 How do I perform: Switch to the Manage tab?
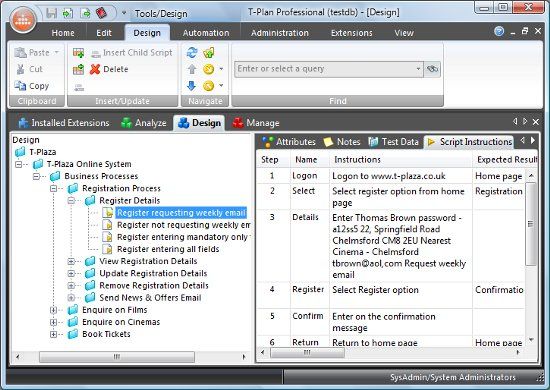pos(256,123)
